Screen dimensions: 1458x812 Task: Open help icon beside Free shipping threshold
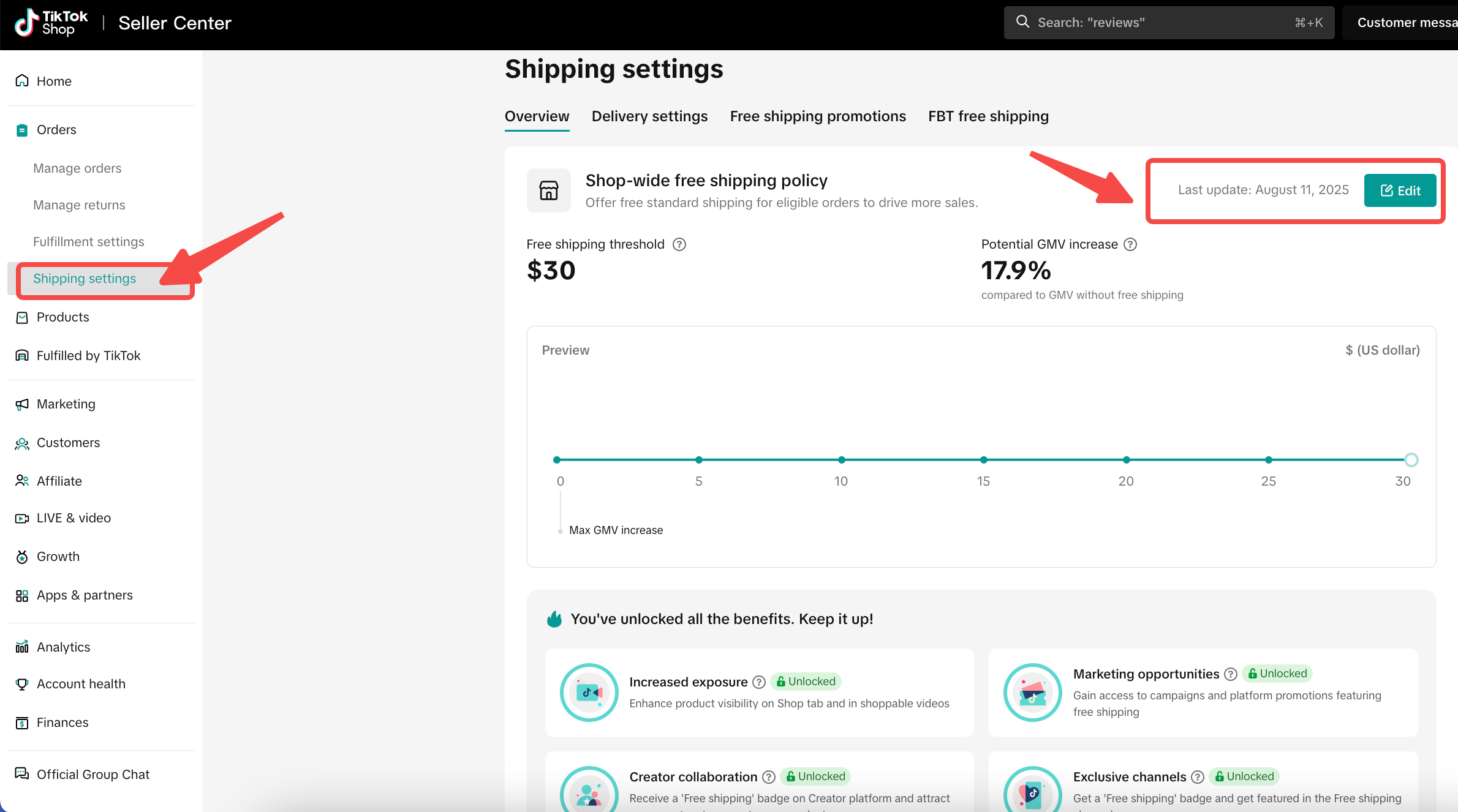point(679,244)
